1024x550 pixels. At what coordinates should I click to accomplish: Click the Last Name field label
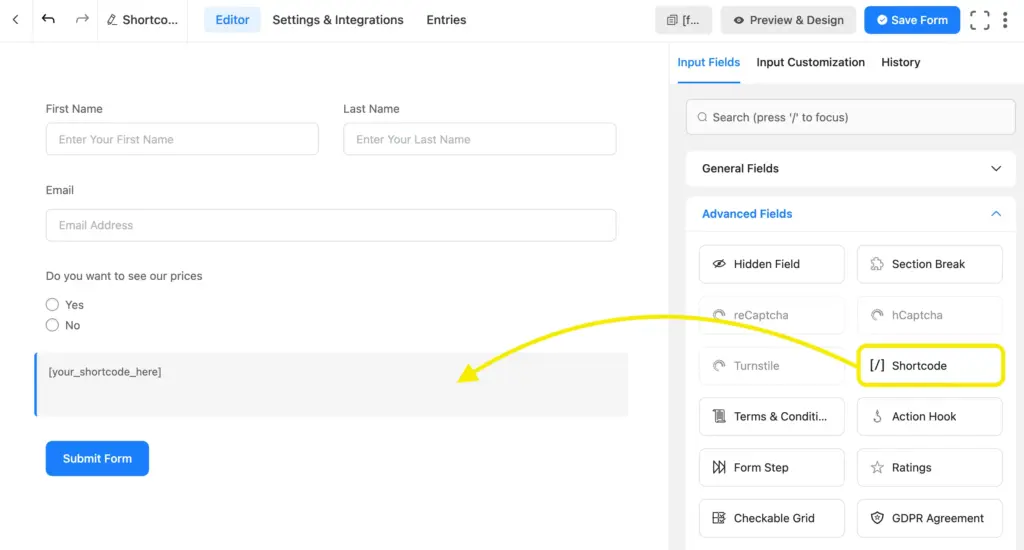click(x=371, y=109)
